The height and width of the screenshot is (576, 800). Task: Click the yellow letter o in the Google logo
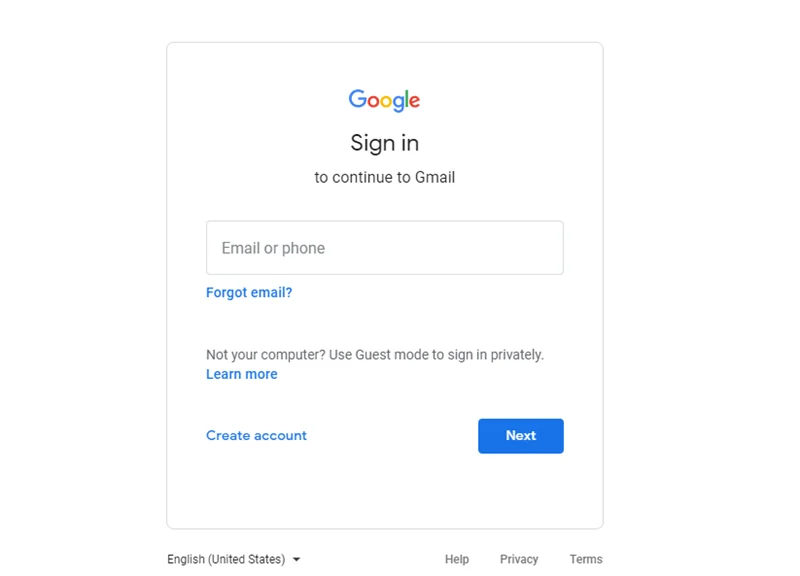click(x=385, y=101)
